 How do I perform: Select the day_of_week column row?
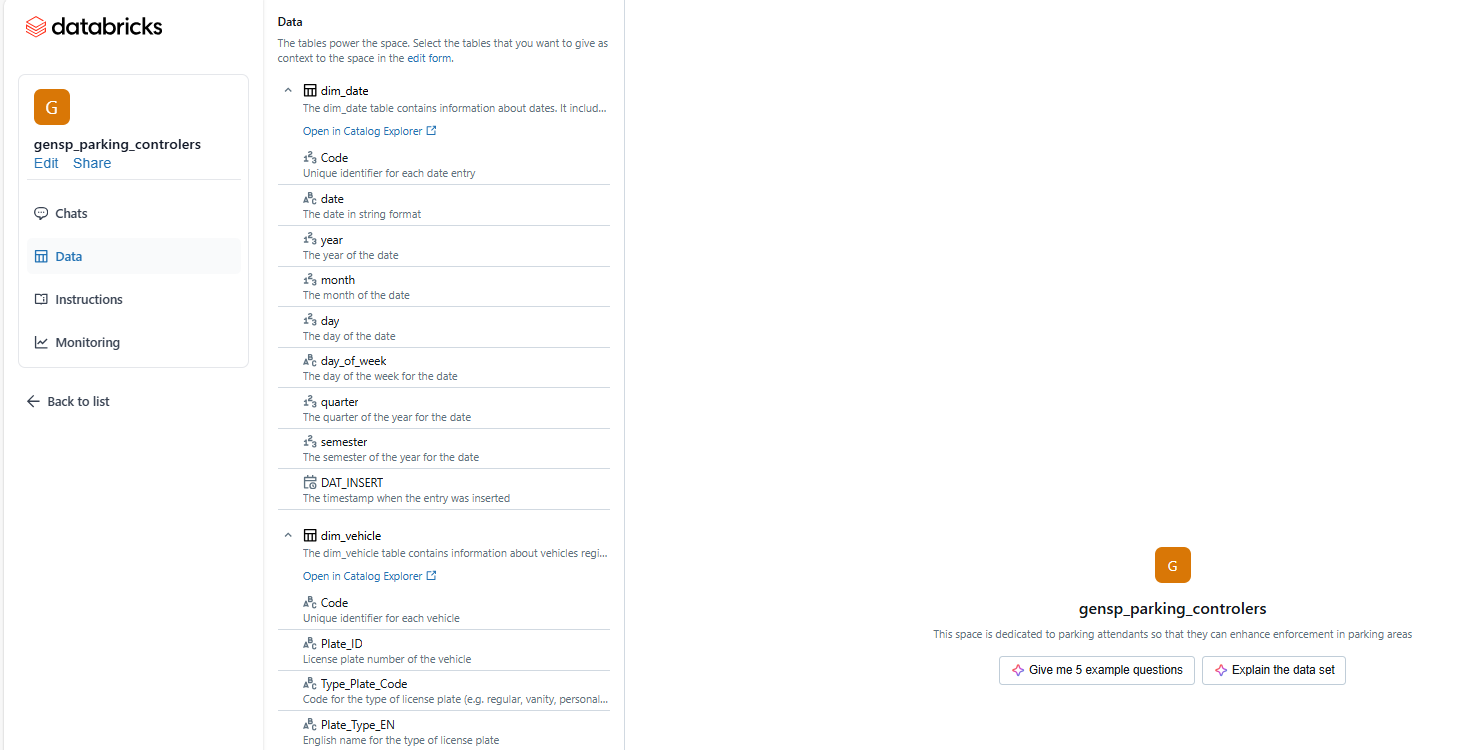tap(456, 368)
